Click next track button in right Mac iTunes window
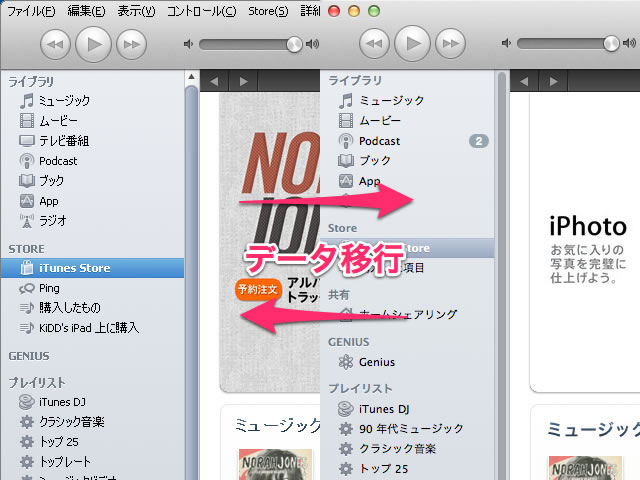Viewport: 640px width, 480px height. pyautogui.click(x=450, y=43)
